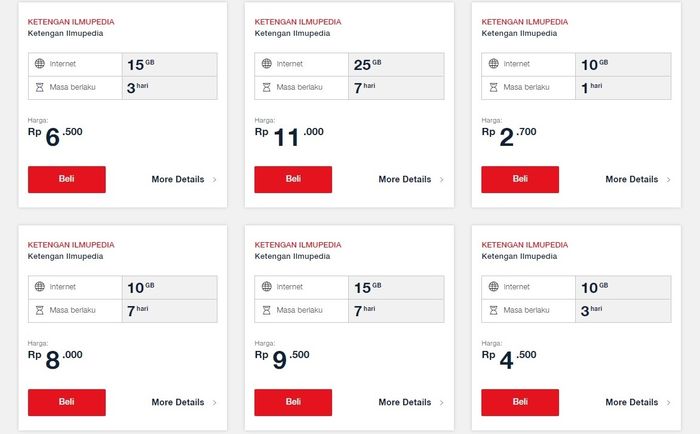Click hourglass icon on Rp 2.700 card
The height and width of the screenshot is (434, 700).
[494, 87]
